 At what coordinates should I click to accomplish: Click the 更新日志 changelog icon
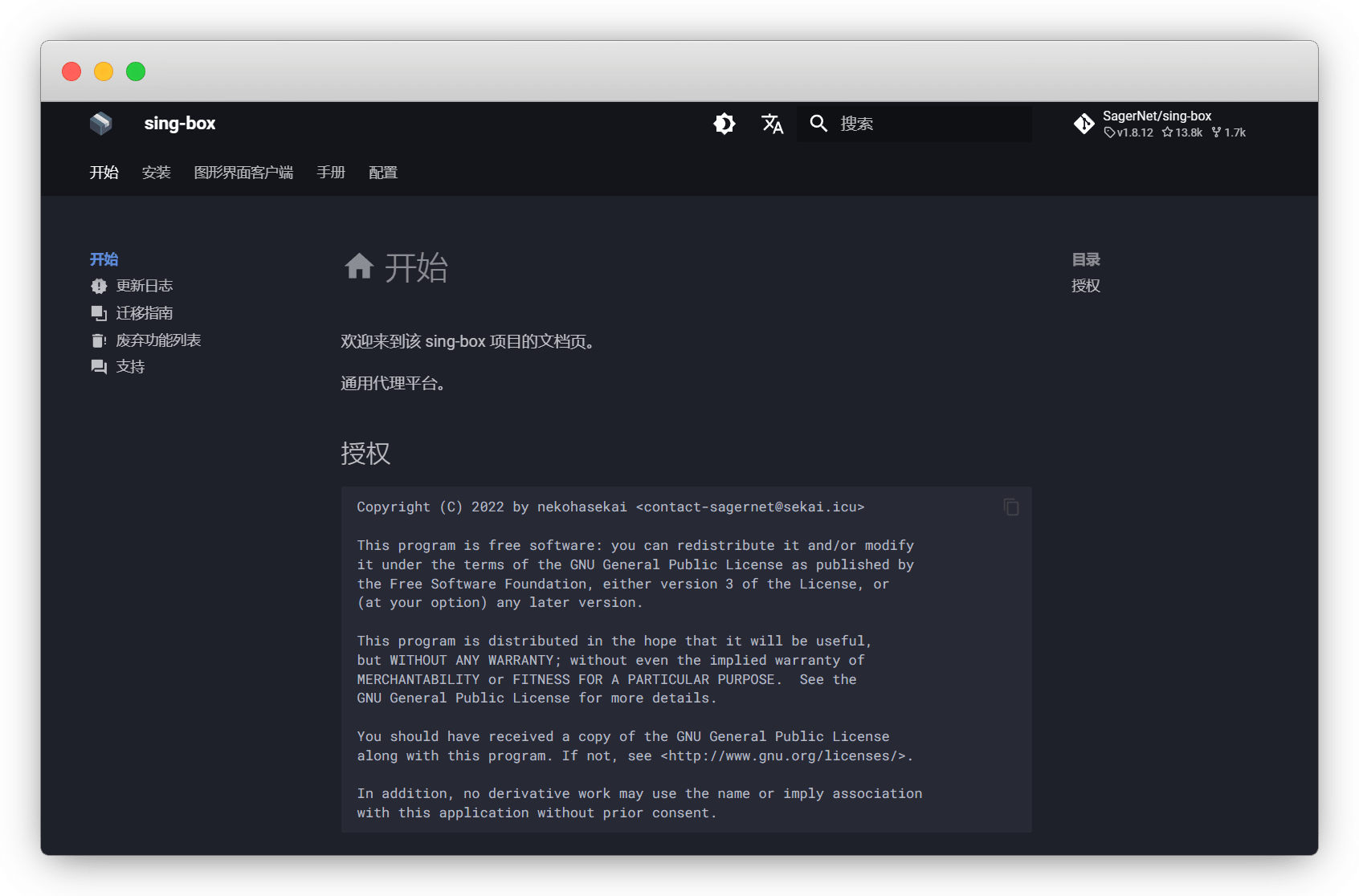[99, 287]
